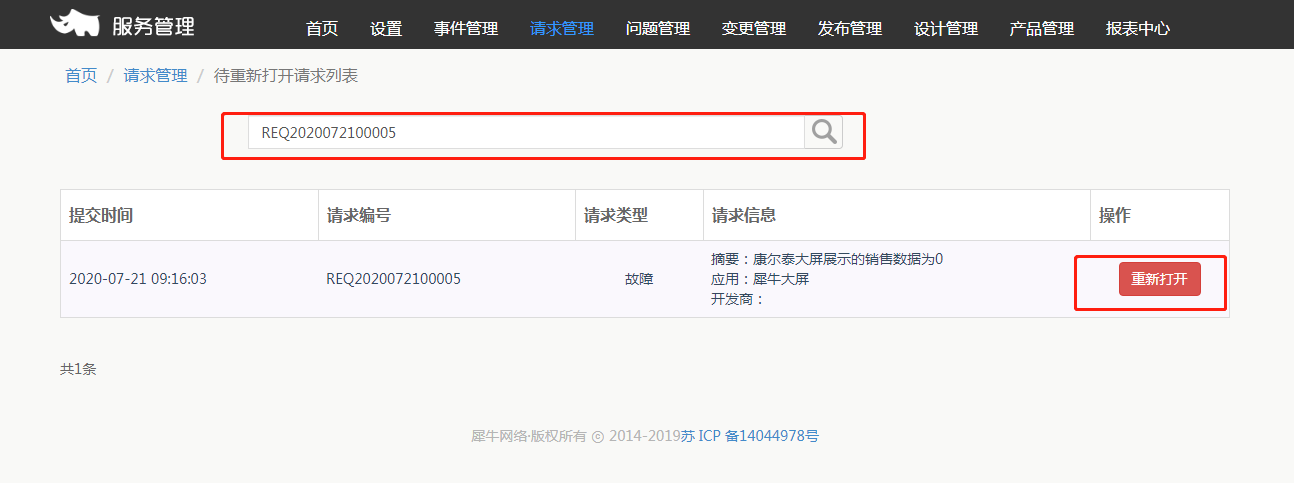Go to 事件管理 menu
Viewport: 1294px width, 483px height.
[x=466, y=29]
